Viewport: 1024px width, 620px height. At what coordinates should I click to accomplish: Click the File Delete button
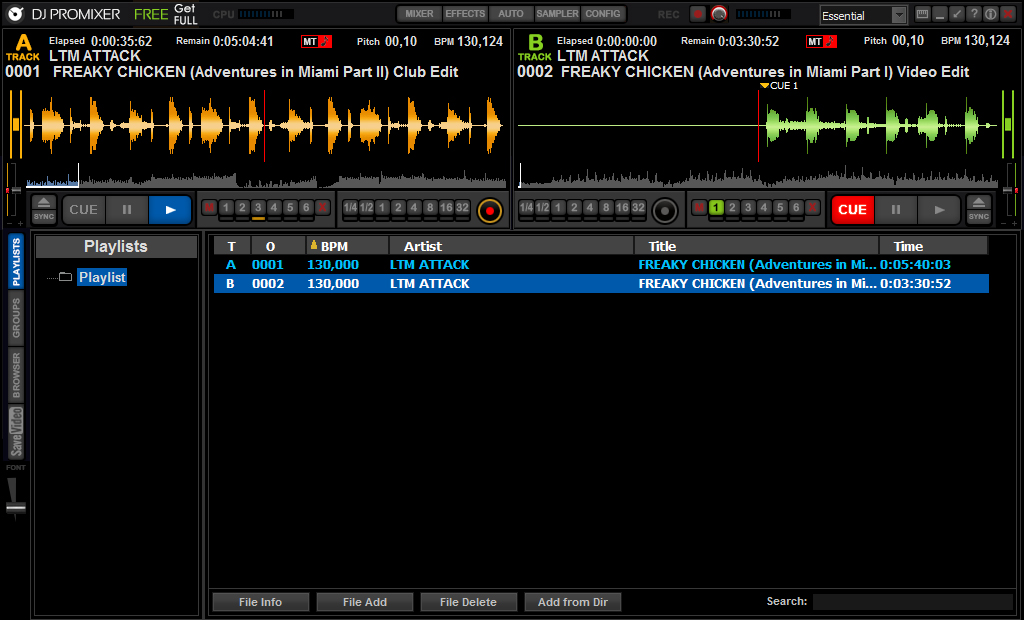[468, 602]
